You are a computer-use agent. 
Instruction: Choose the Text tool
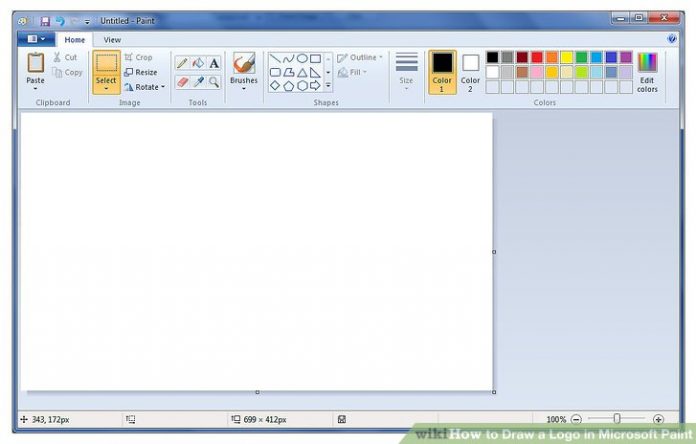point(214,63)
